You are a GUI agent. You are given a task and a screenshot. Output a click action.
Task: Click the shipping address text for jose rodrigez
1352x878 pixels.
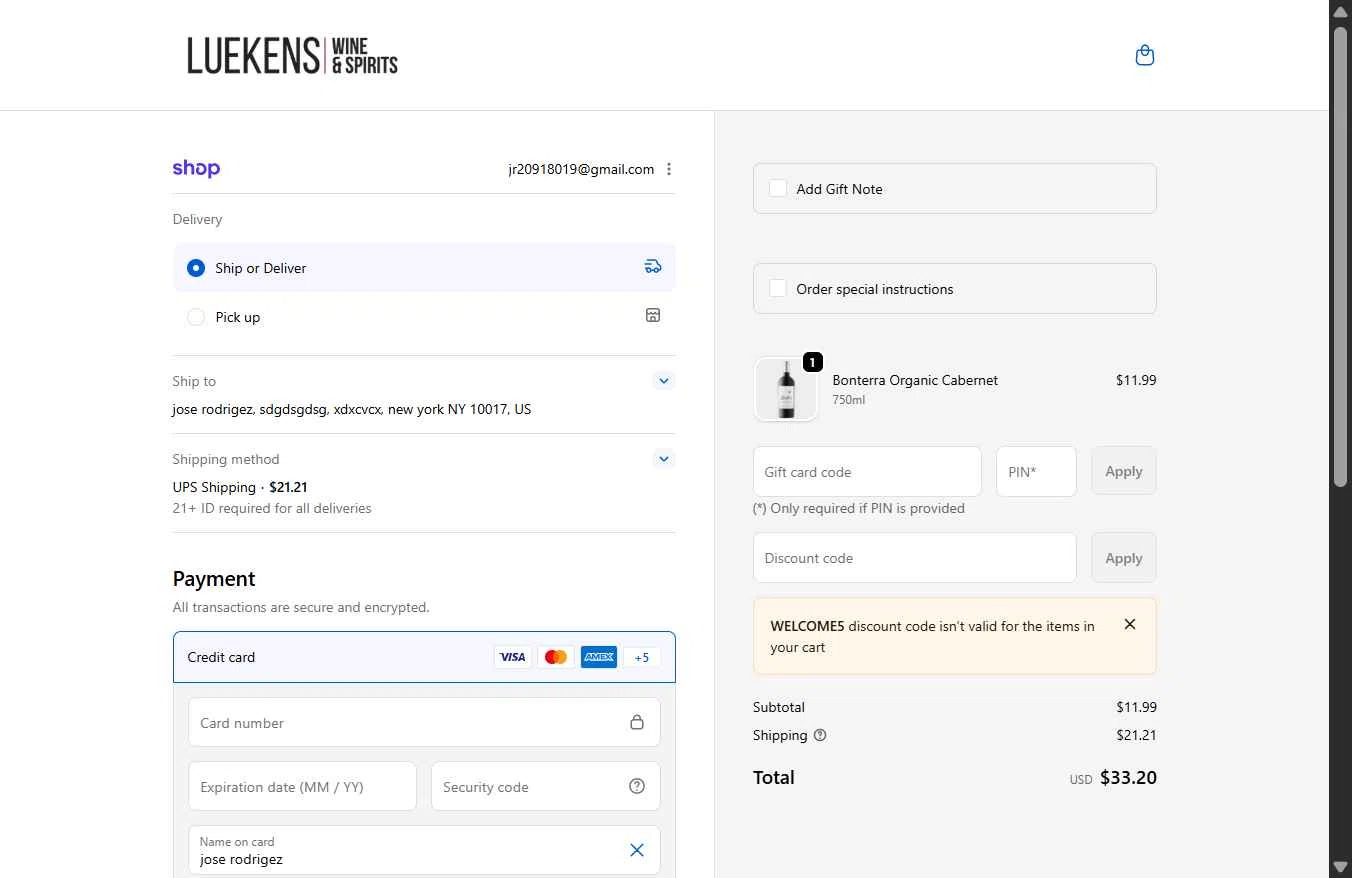352,409
